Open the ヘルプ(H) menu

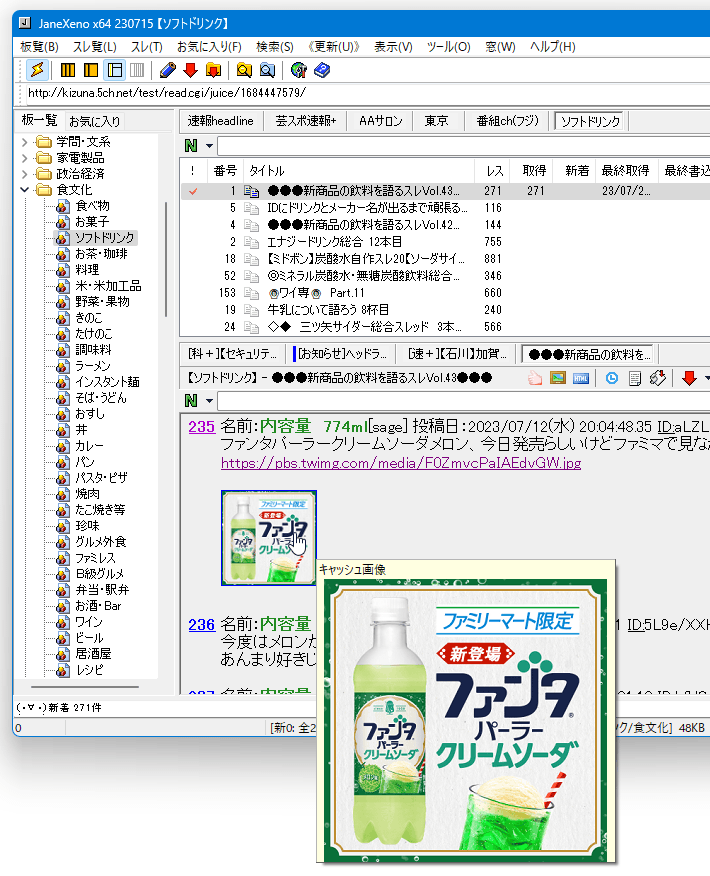[x=552, y=47]
